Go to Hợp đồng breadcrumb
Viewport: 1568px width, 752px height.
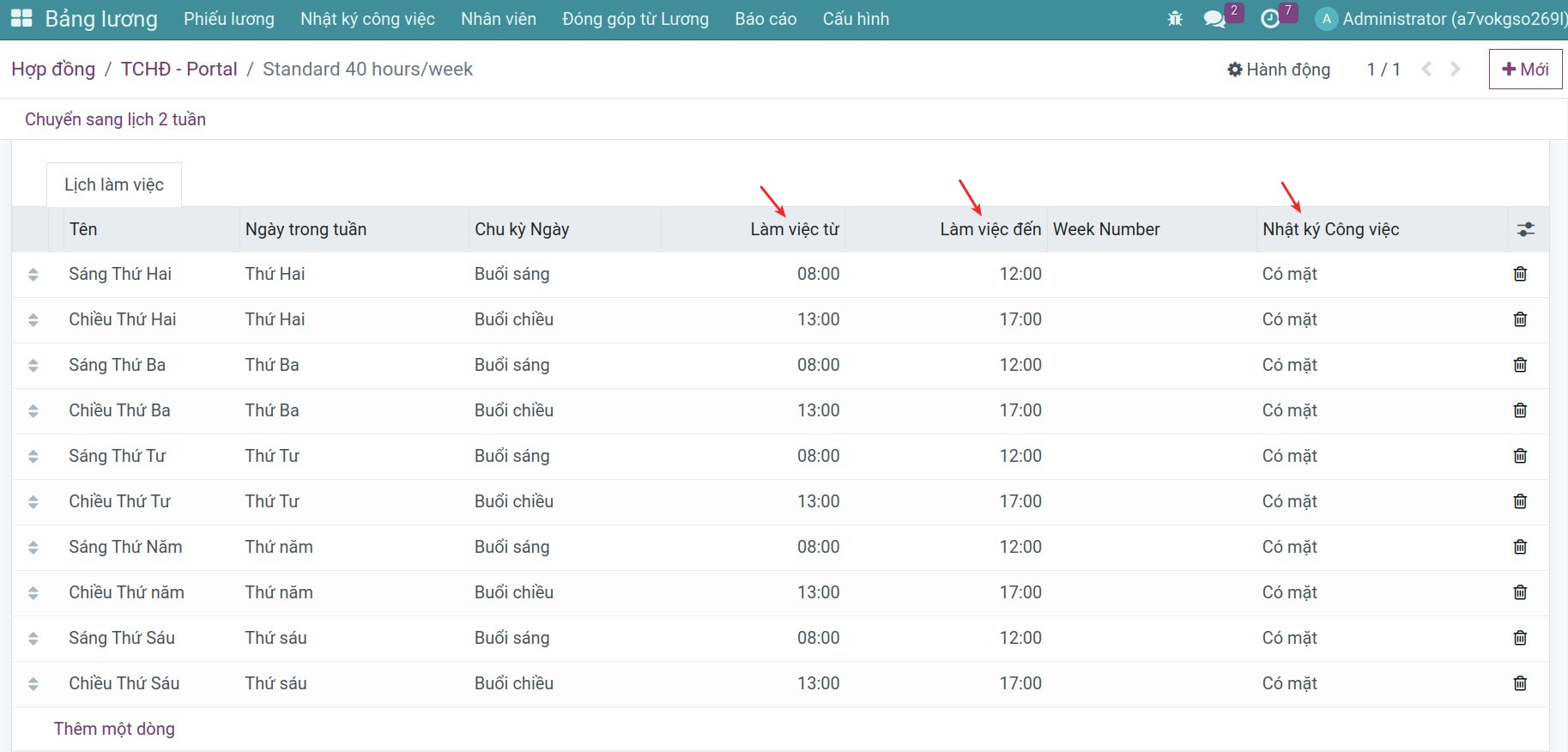[53, 70]
